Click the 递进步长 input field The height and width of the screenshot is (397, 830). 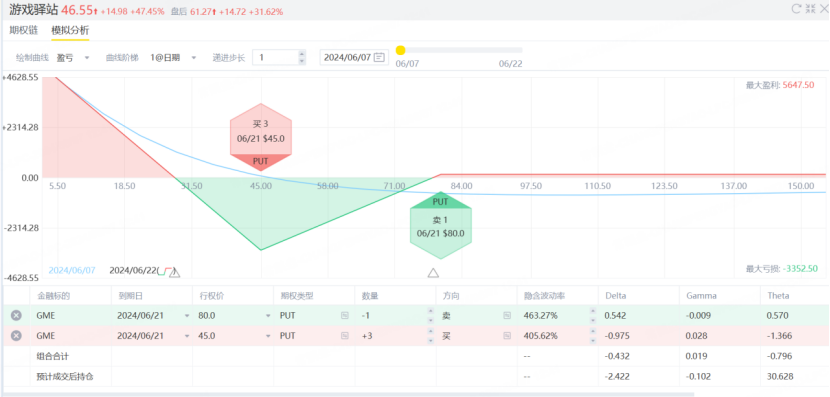tap(275, 58)
